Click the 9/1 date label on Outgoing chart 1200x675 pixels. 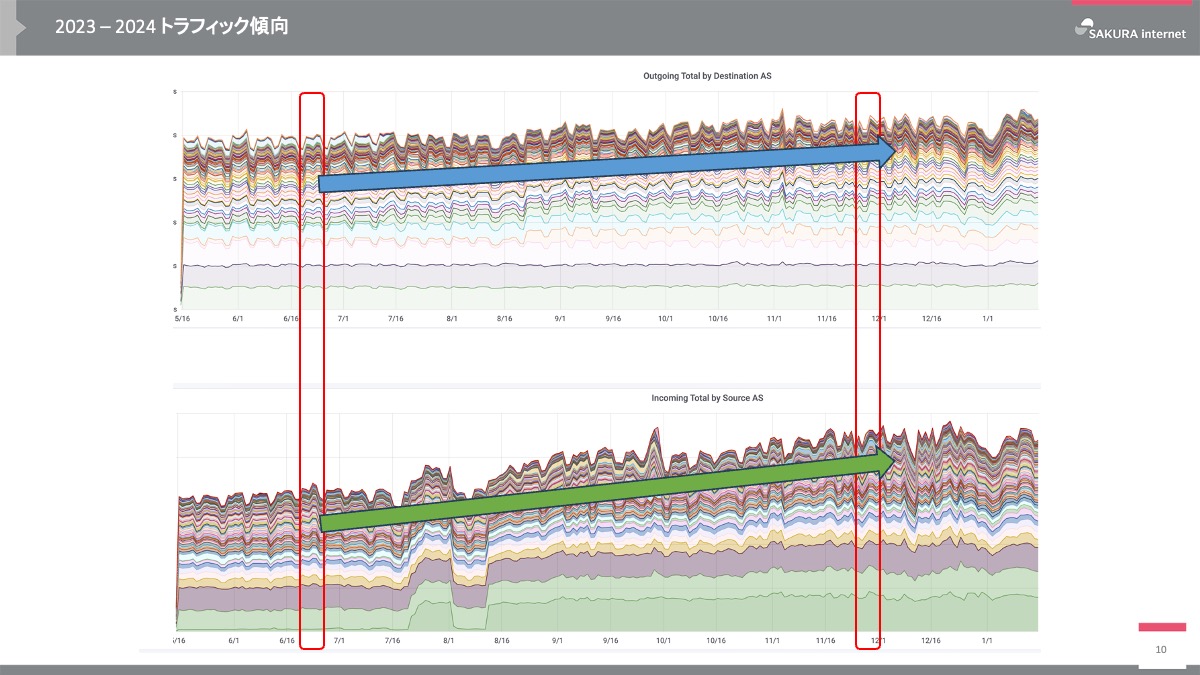click(x=559, y=319)
